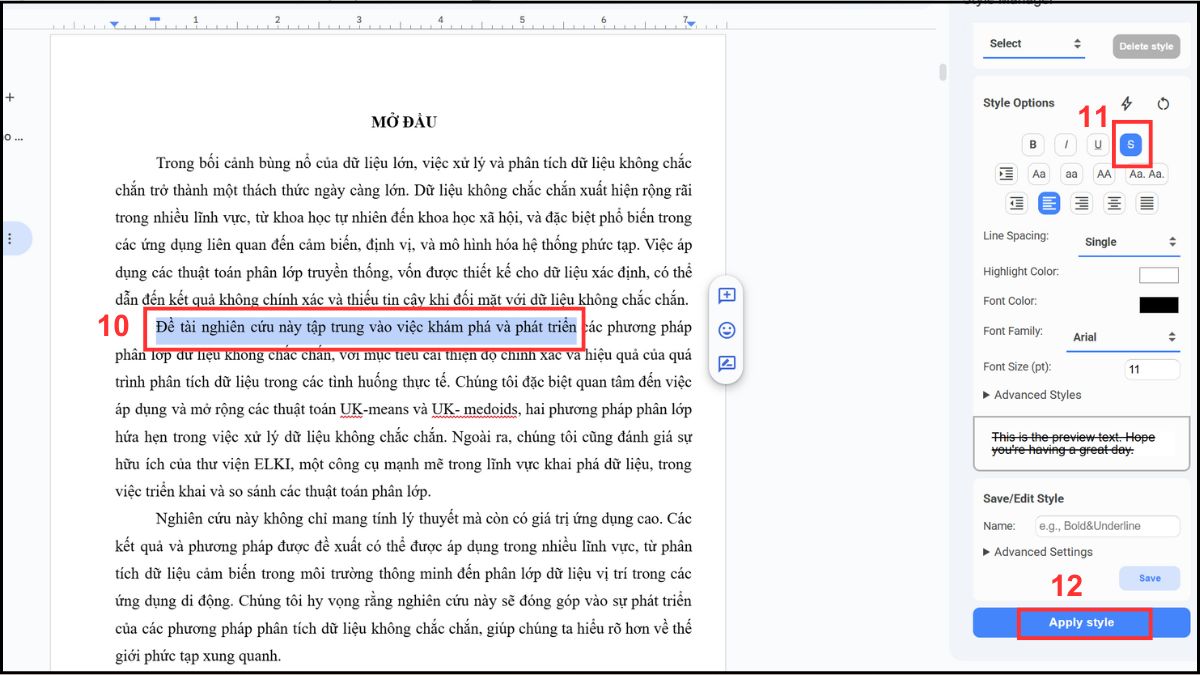Click the Delete style button
This screenshot has height=675, width=1200.
1146,46
